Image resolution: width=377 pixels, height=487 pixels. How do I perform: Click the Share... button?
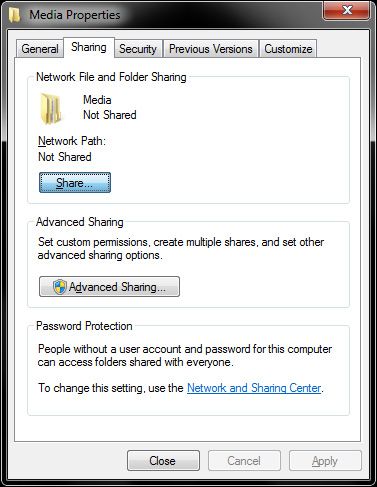tap(75, 183)
